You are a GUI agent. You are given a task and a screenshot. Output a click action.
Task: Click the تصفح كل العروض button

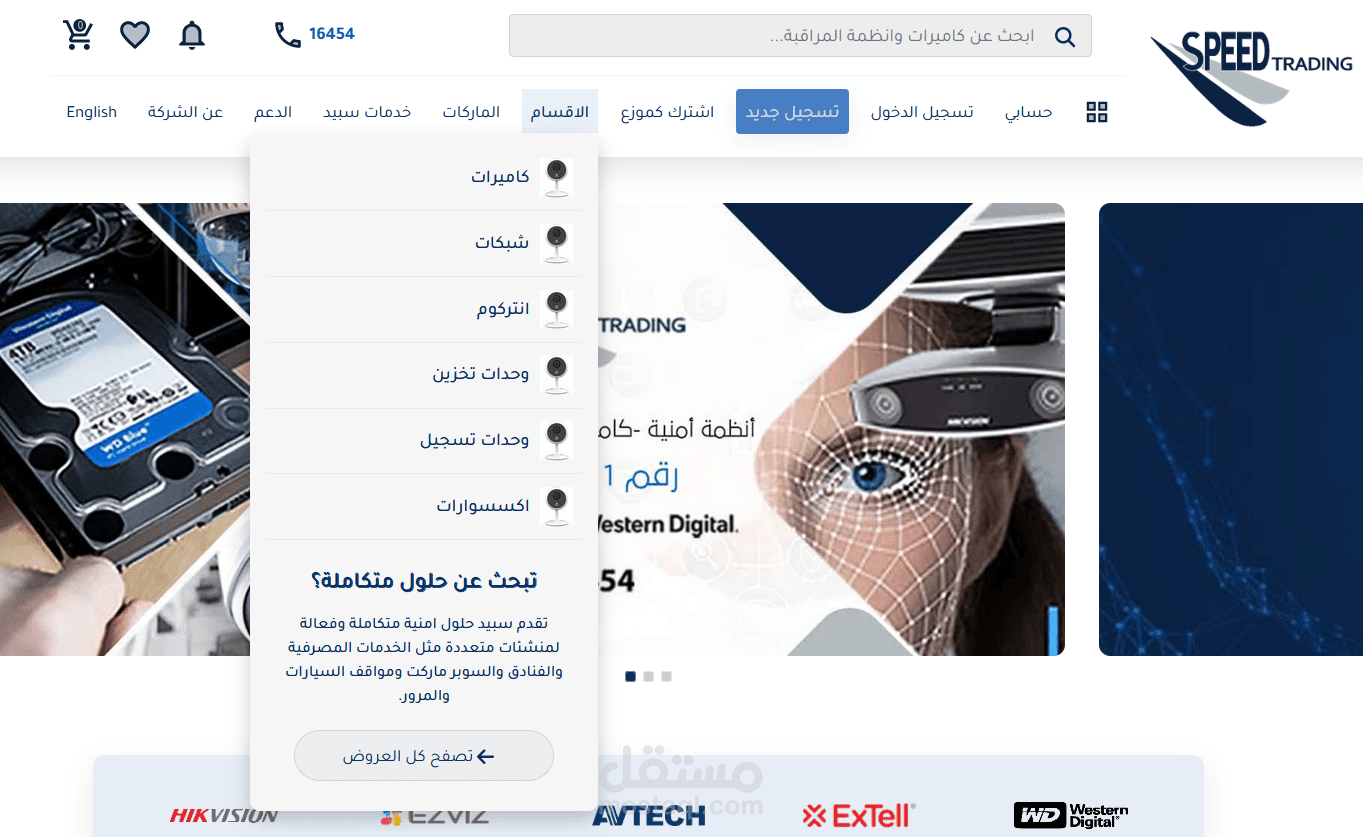[424, 756]
